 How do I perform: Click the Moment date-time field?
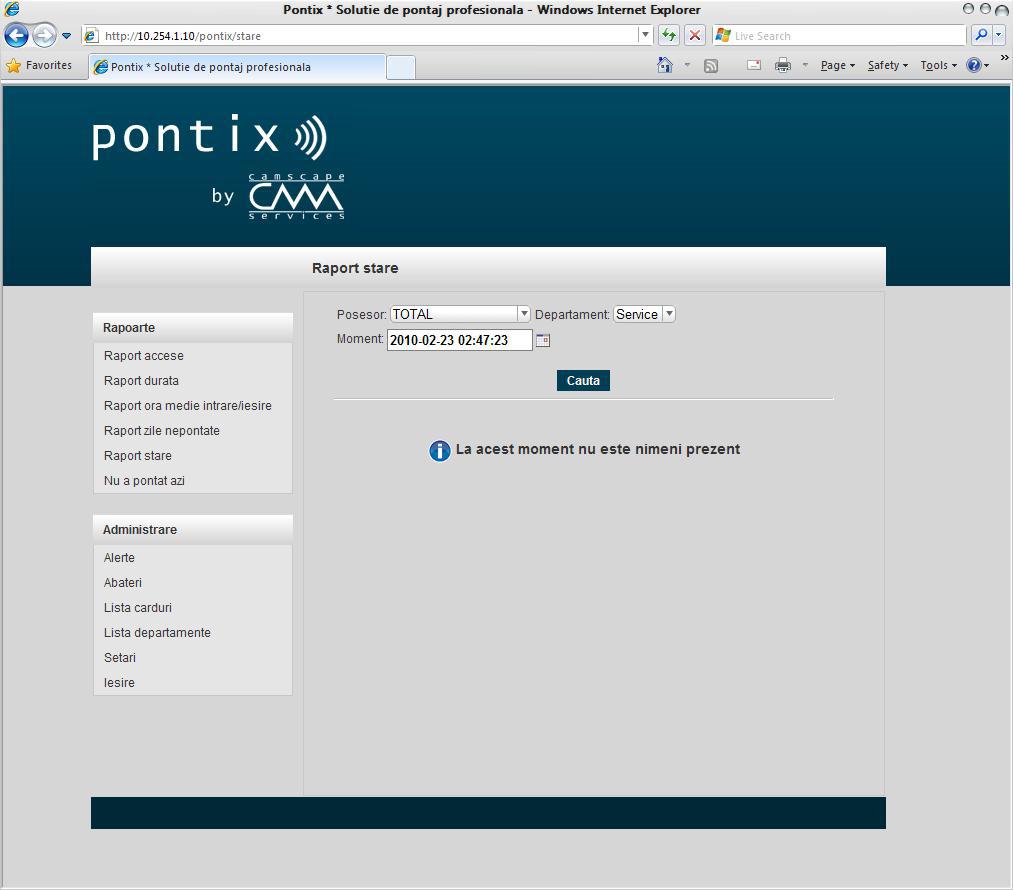[x=459, y=340]
